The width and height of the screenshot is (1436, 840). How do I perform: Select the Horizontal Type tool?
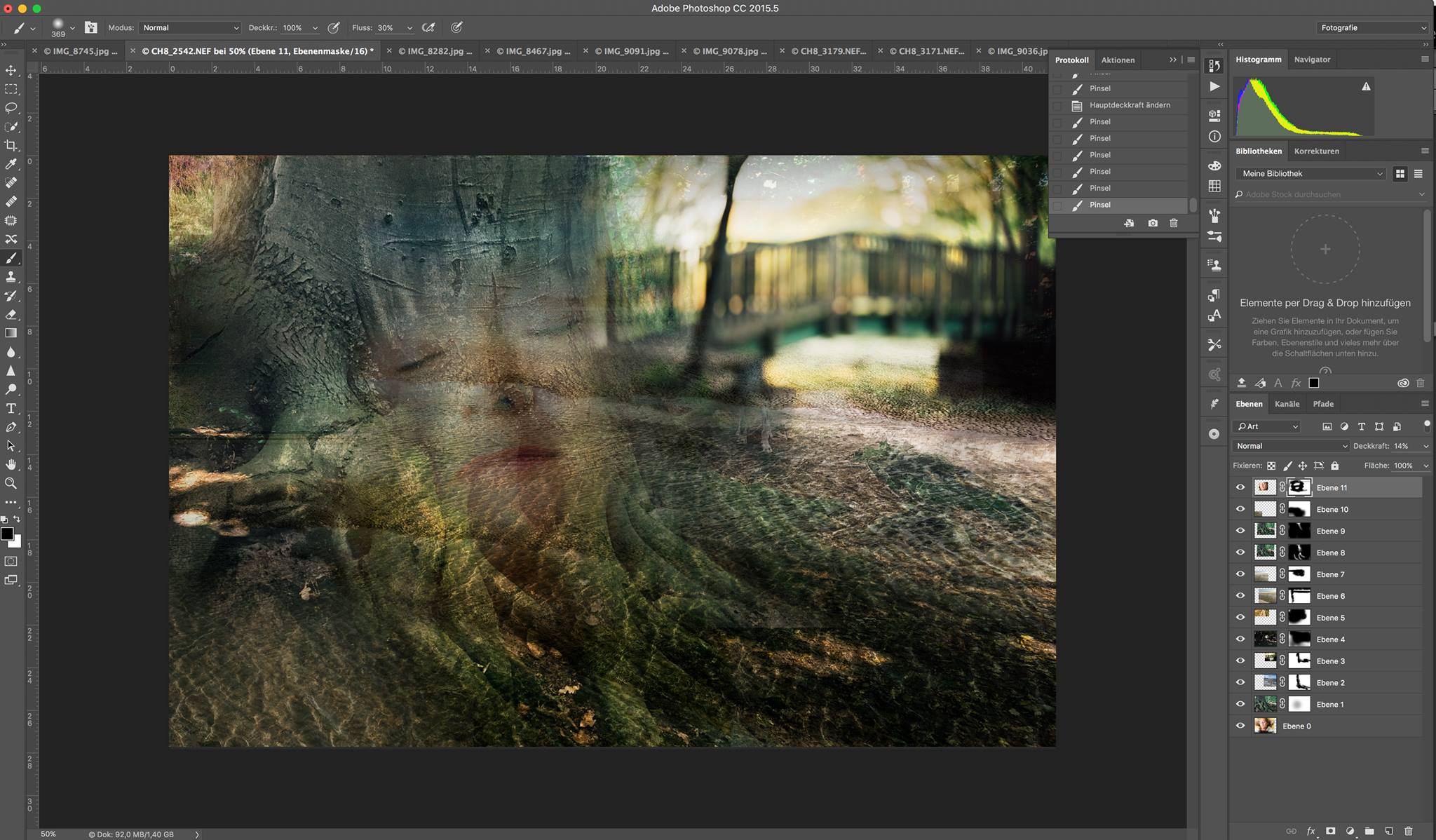click(11, 408)
